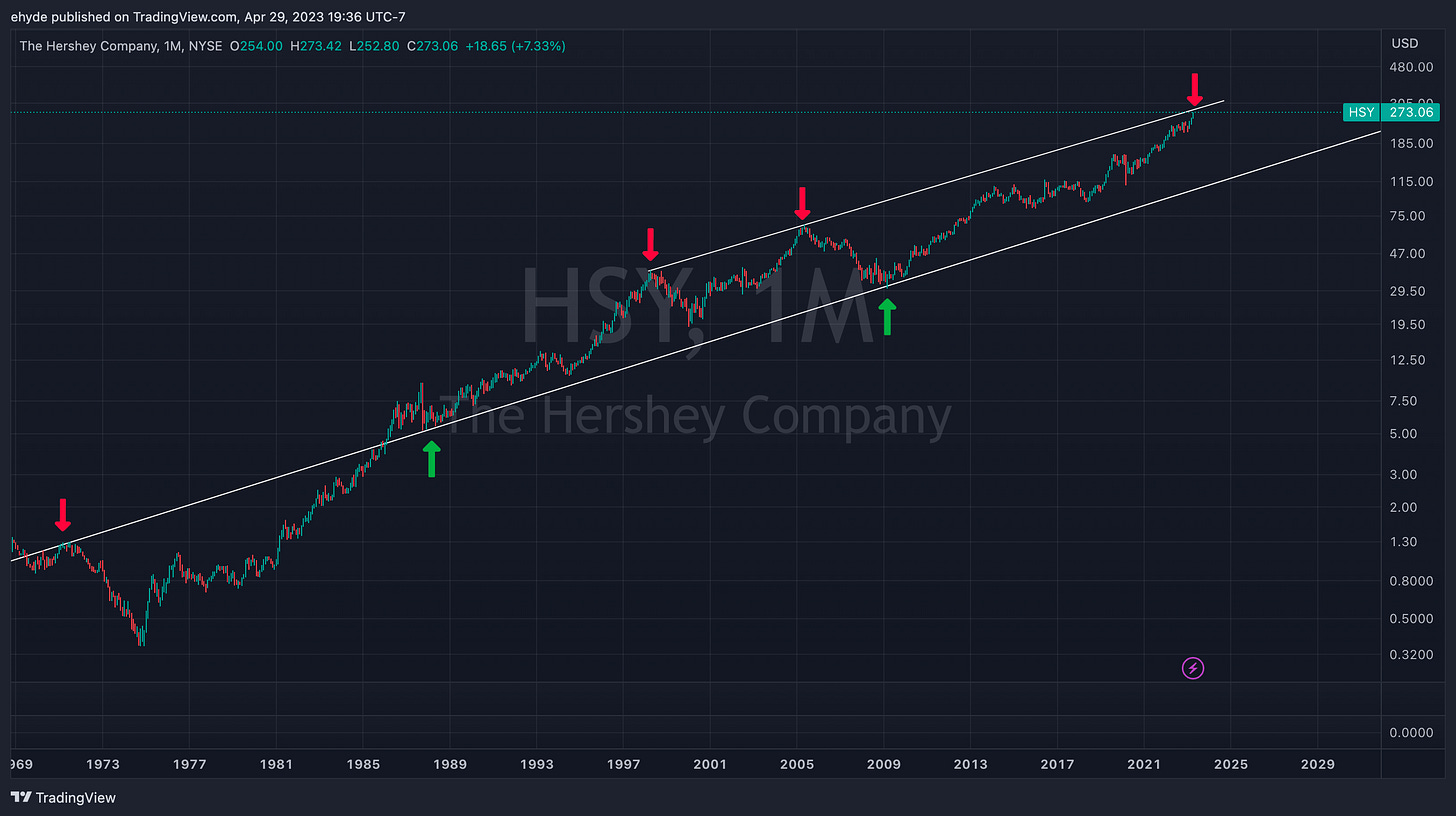1456x816 pixels.
Task: Click the 2017 year label on time axis
Action: coord(1057,764)
